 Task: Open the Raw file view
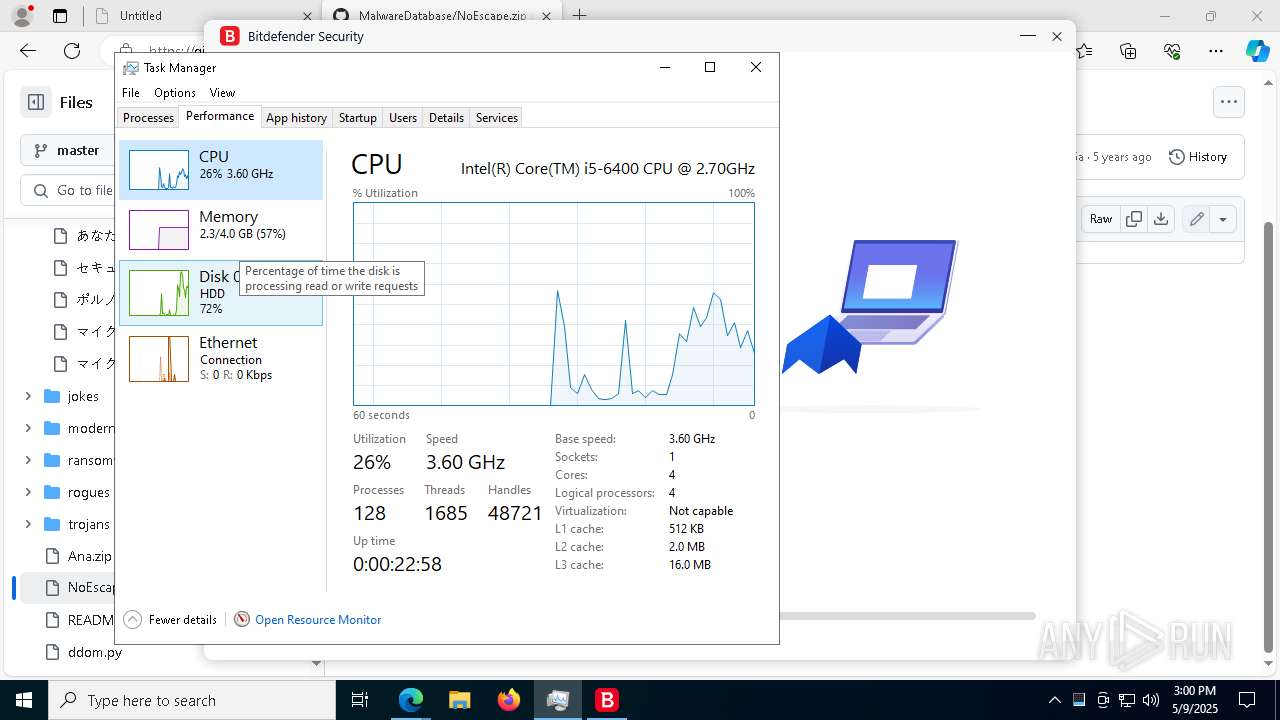(x=1101, y=219)
